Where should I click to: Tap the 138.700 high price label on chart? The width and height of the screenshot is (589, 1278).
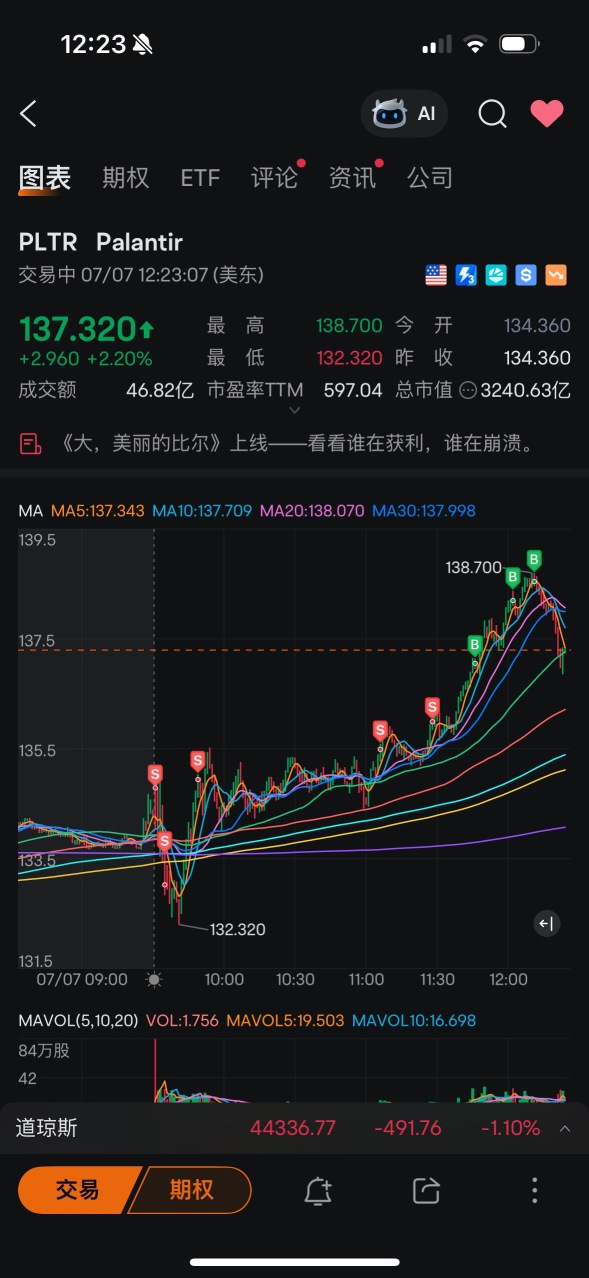pos(474,567)
